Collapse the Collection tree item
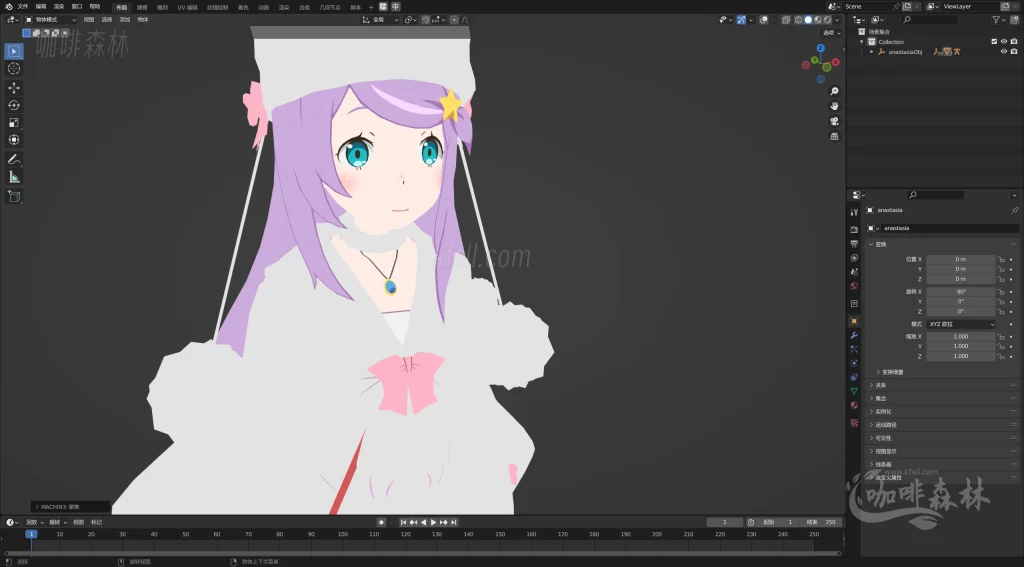1024x567 pixels. pyautogui.click(x=861, y=41)
